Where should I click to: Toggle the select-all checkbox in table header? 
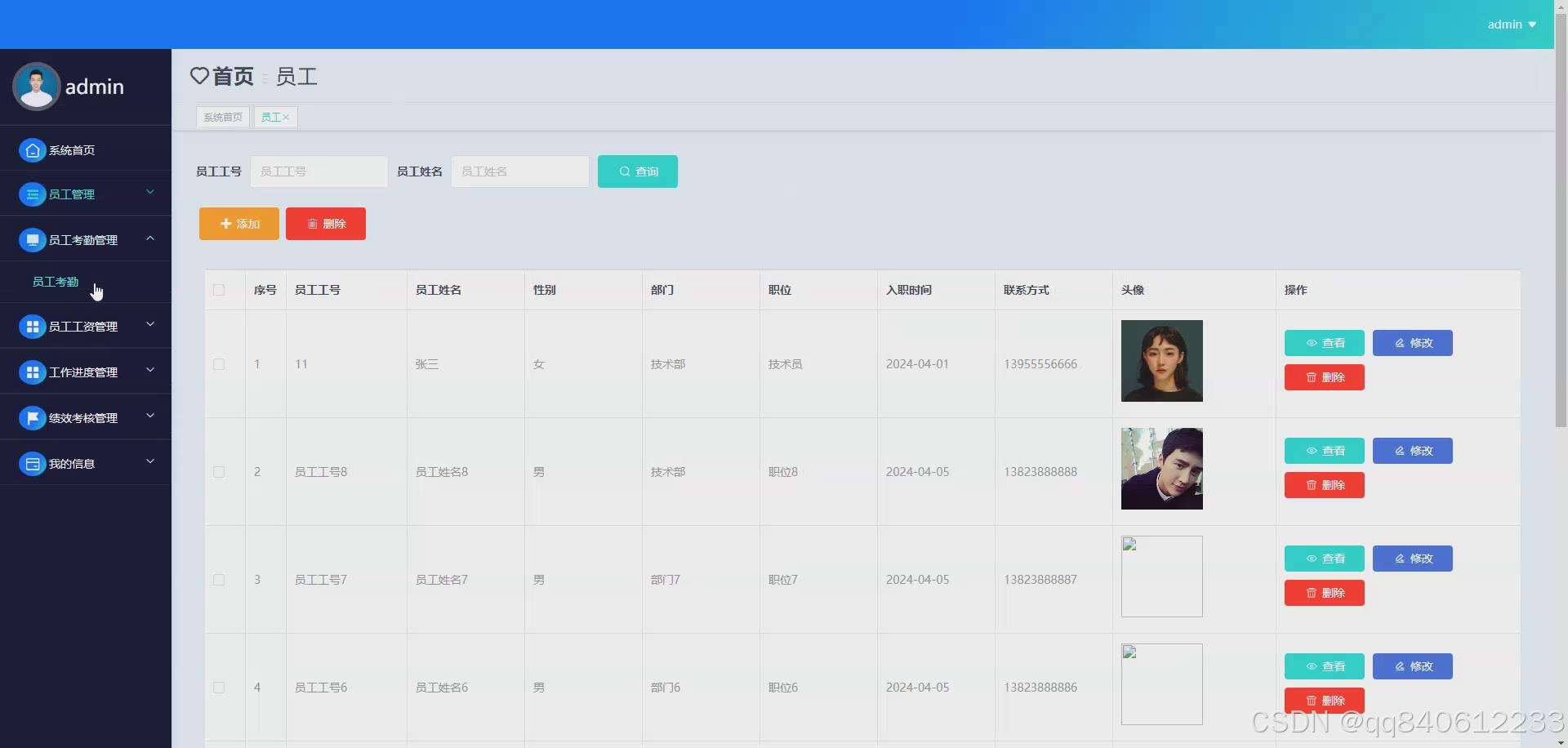tap(219, 290)
